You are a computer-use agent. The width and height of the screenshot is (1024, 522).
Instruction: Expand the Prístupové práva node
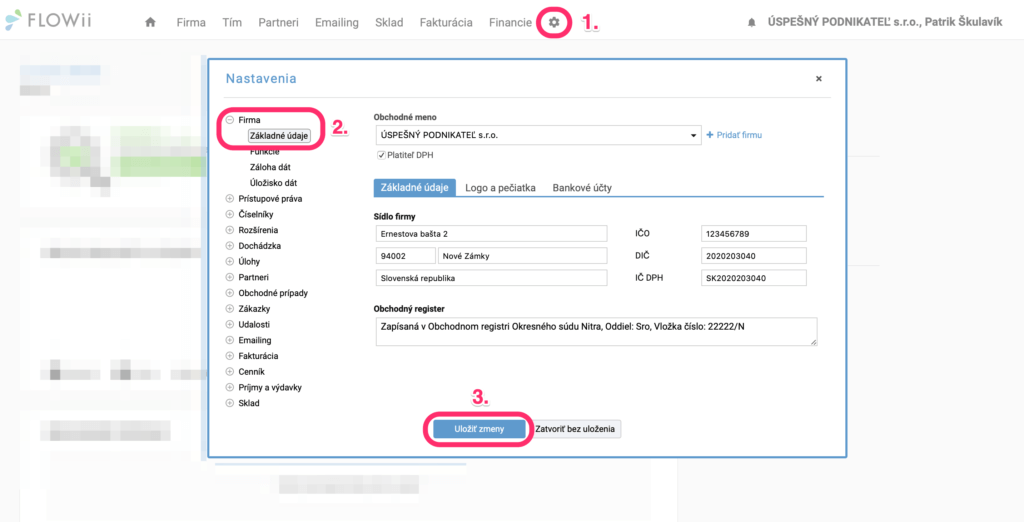tap(230, 199)
